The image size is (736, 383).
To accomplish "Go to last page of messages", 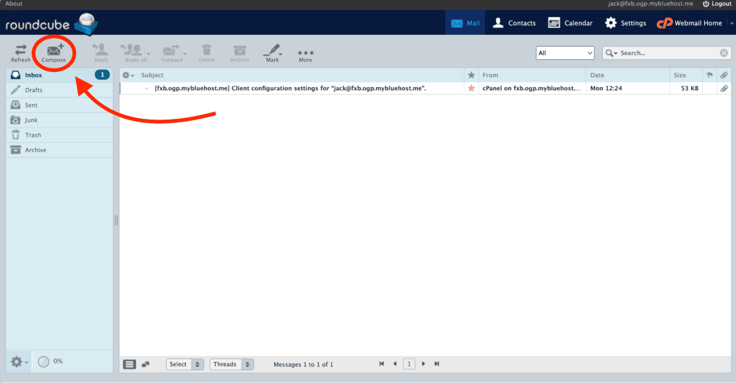I will pos(437,364).
